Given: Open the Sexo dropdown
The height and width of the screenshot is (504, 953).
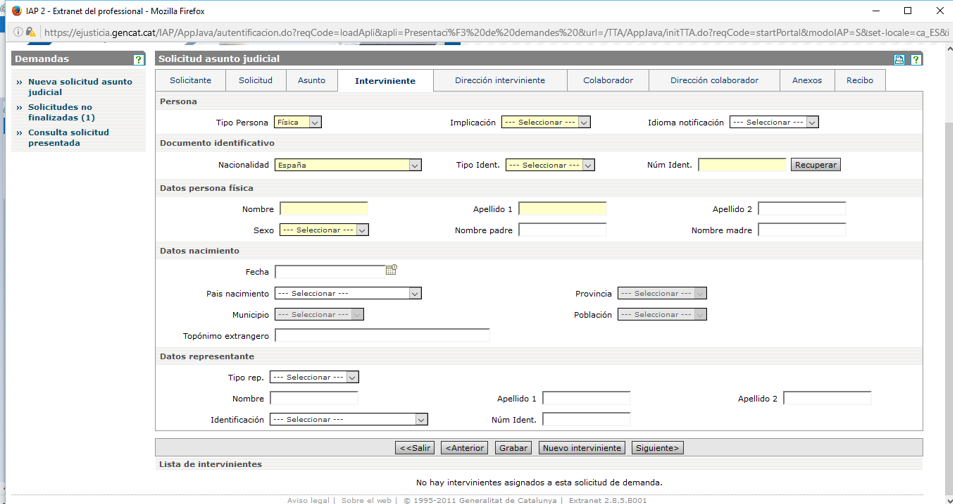Looking at the screenshot, I should [324, 230].
